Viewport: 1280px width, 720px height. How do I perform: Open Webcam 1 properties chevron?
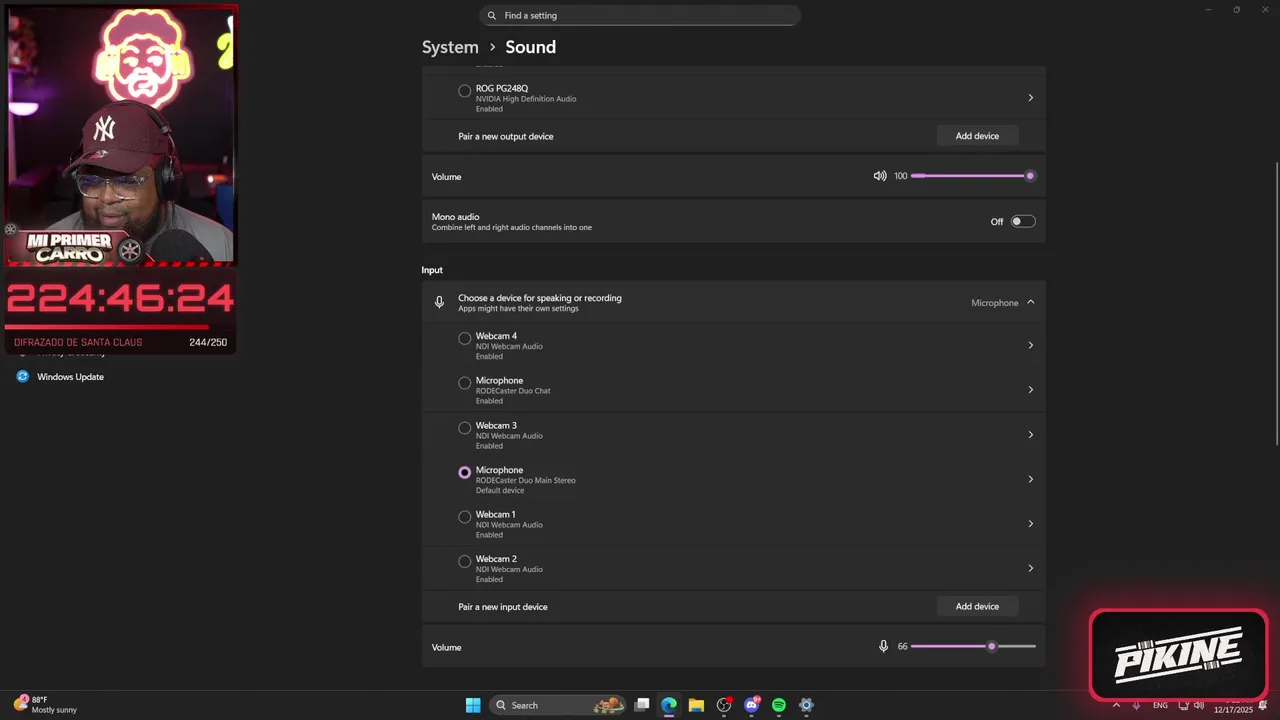pyautogui.click(x=1030, y=524)
